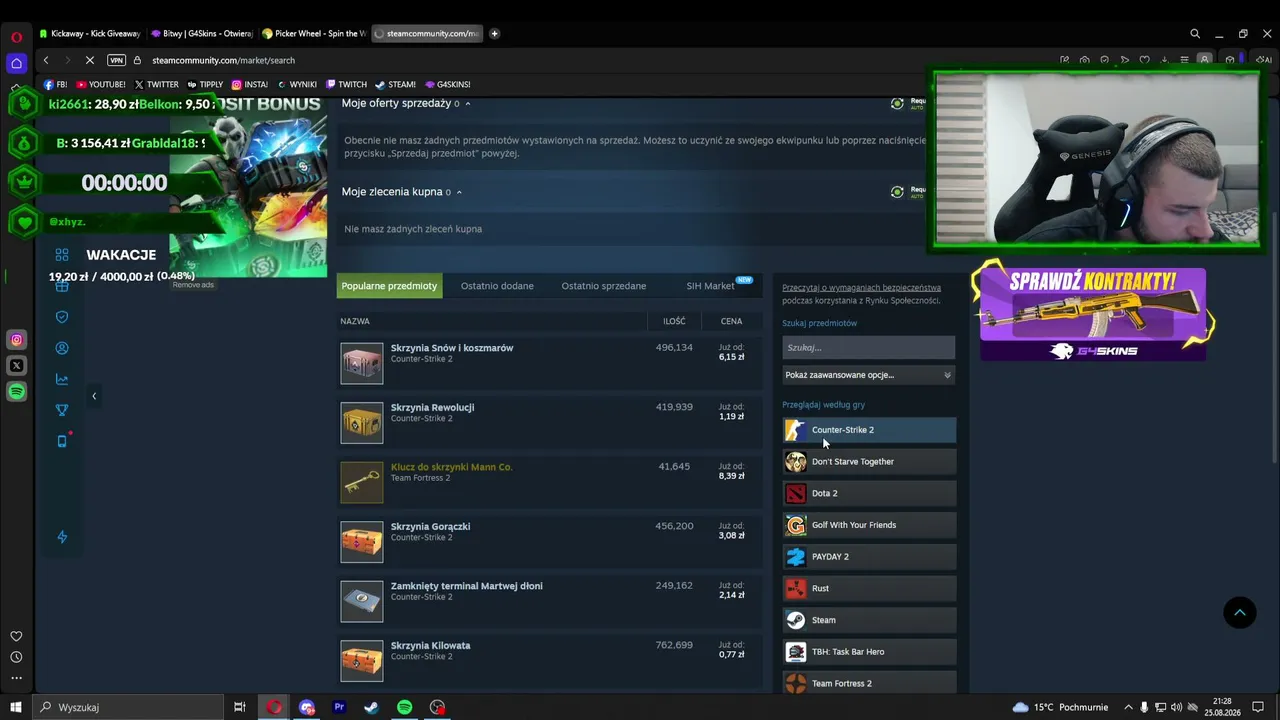Open the Opera easy setup icon
This screenshot has width=1280, height=720.
(1185, 60)
